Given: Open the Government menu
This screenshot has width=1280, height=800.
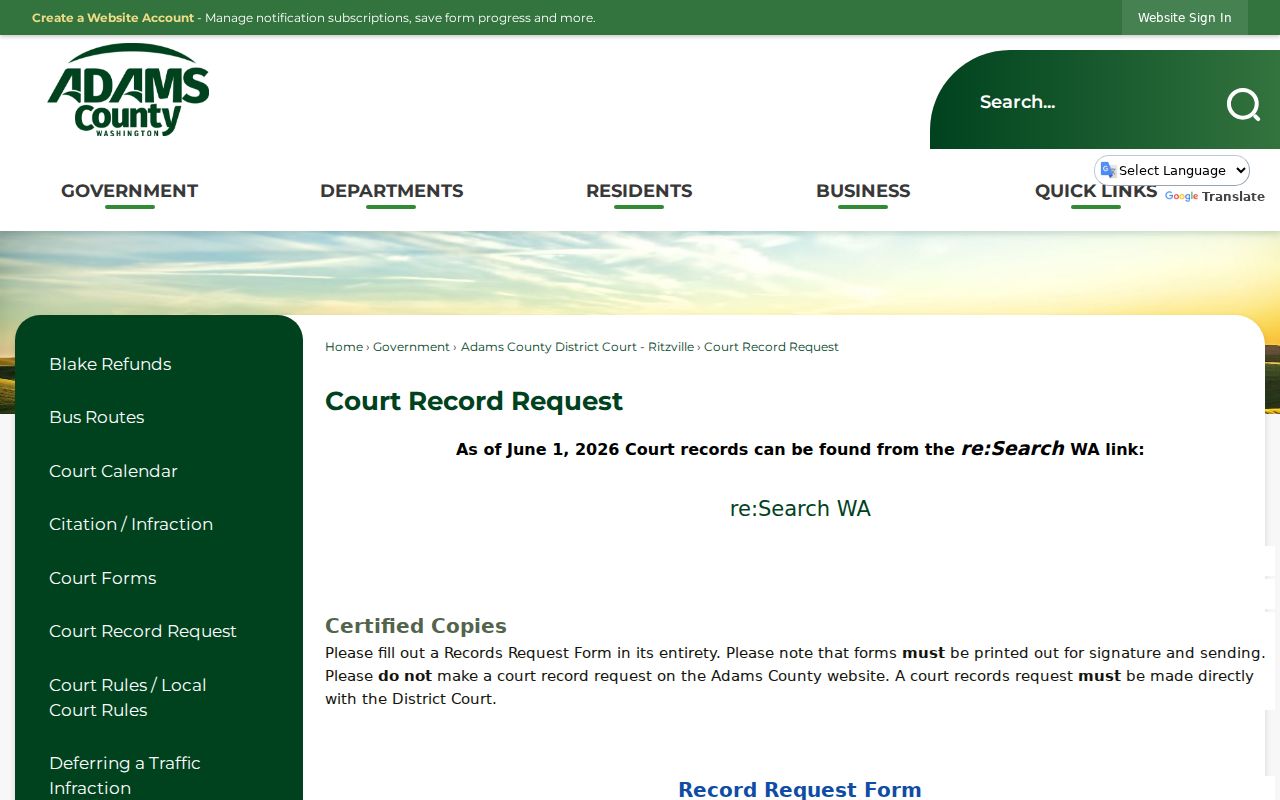Looking at the screenshot, I should (x=129, y=191).
